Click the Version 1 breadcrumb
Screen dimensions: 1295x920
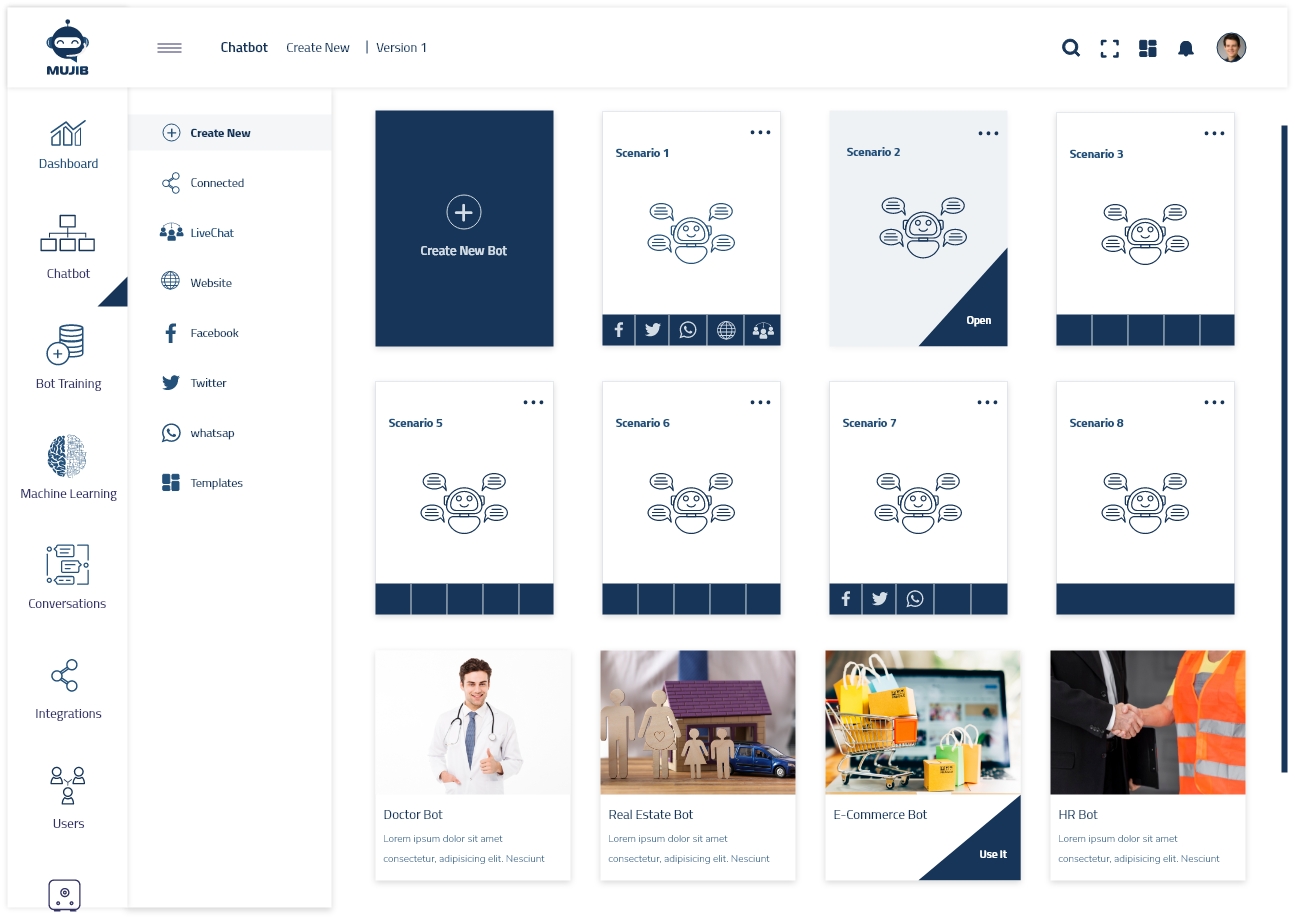[401, 47]
